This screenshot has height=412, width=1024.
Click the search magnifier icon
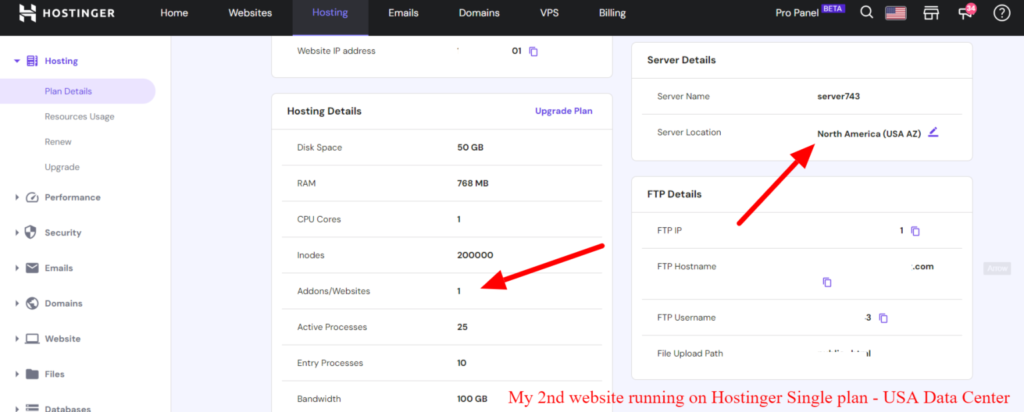coord(866,12)
